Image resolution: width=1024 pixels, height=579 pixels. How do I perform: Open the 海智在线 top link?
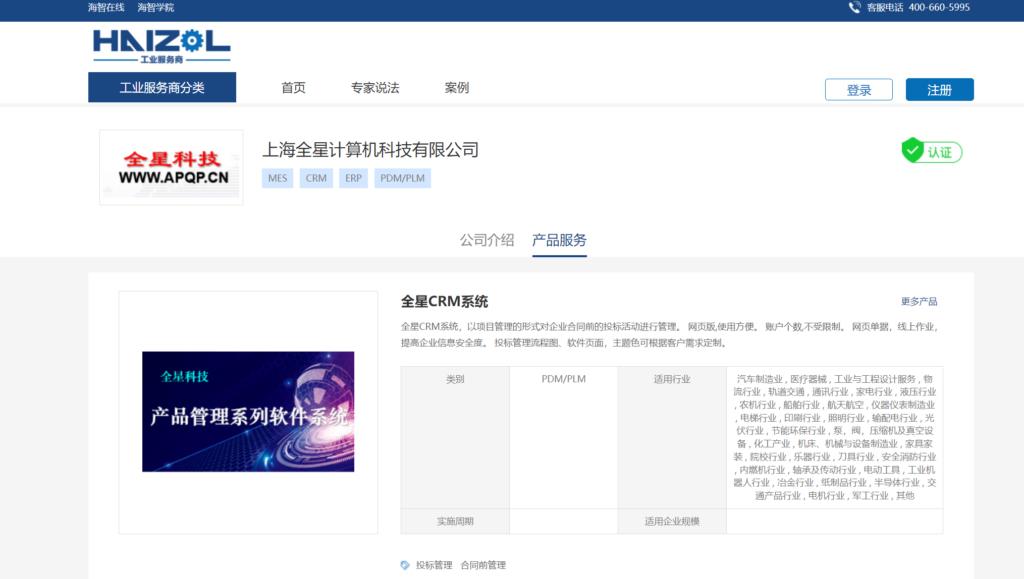tap(106, 7)
